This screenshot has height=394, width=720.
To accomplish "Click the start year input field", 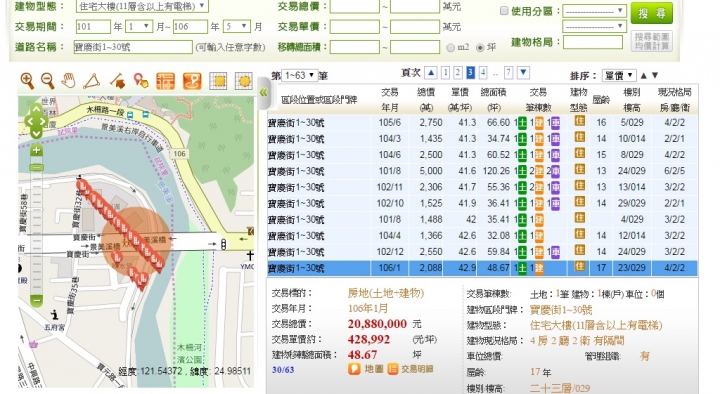I will coord(93,27).
